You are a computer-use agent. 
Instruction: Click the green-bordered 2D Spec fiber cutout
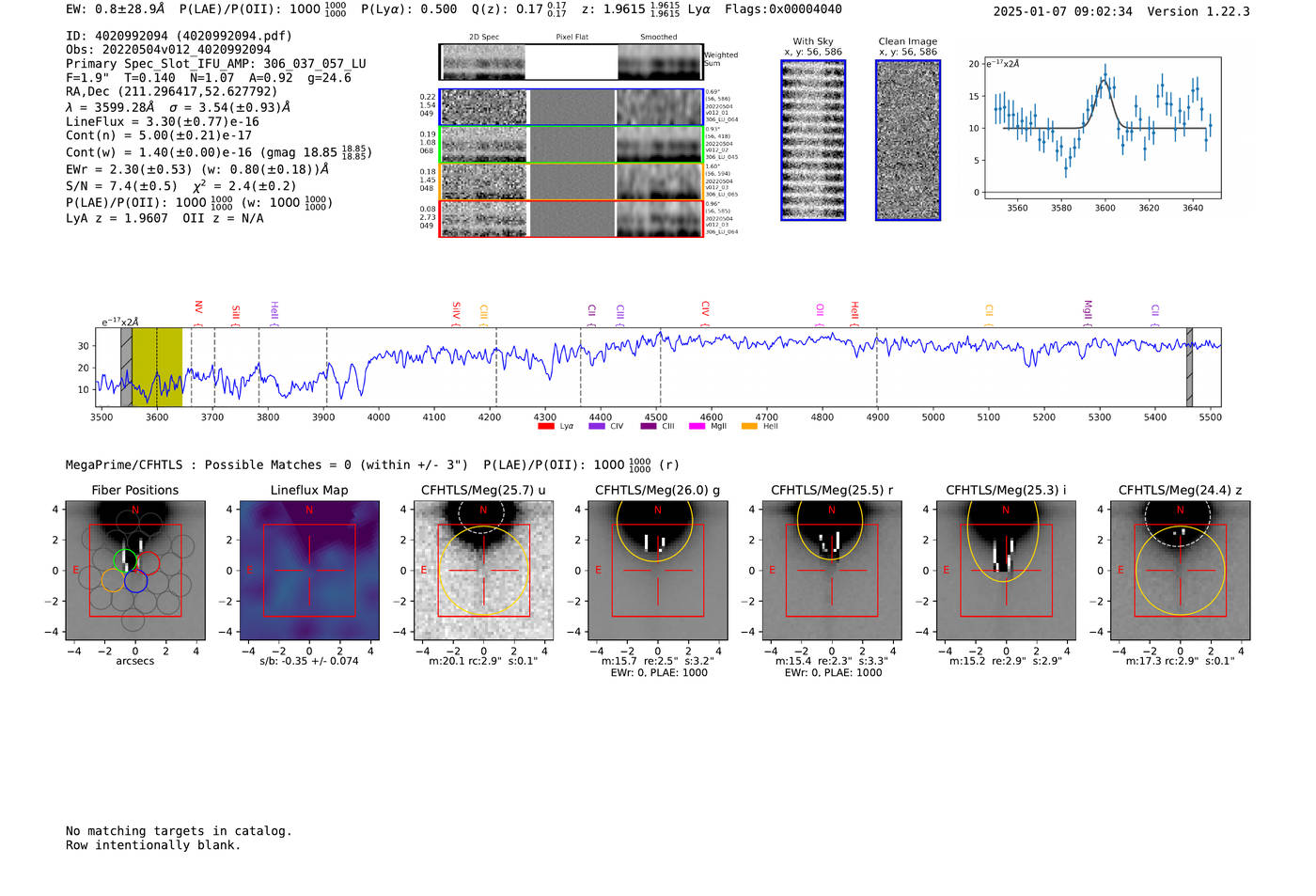tap(484, 145)
